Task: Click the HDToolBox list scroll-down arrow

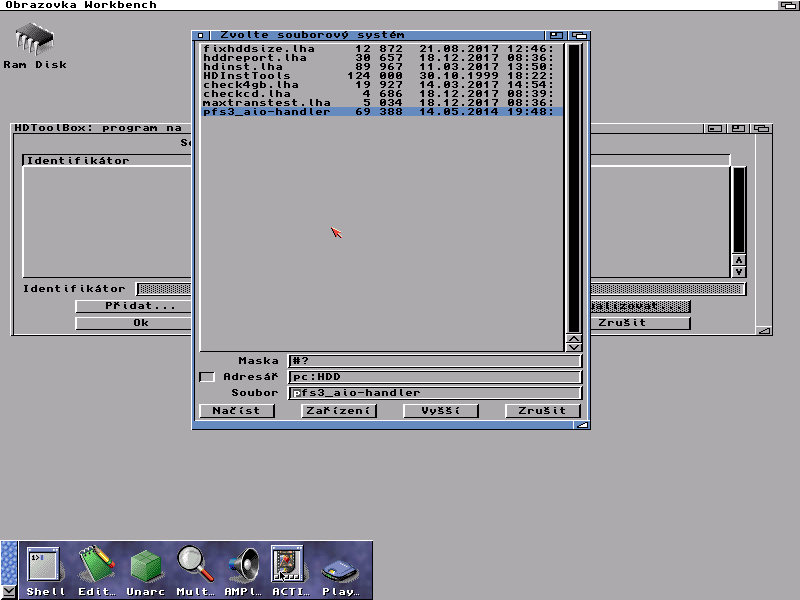Action: tap(738, 271)
